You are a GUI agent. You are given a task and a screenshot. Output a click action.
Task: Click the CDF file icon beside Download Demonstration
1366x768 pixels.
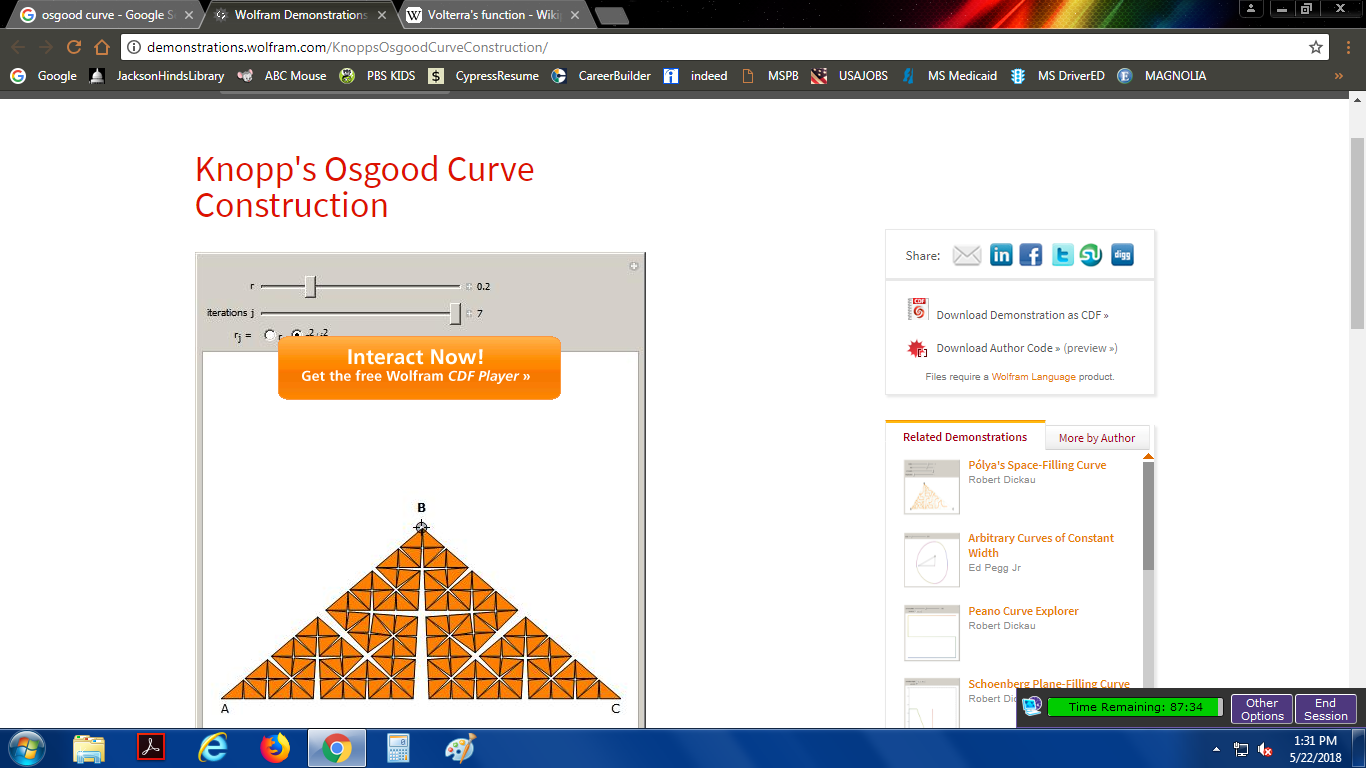point(917,309)
